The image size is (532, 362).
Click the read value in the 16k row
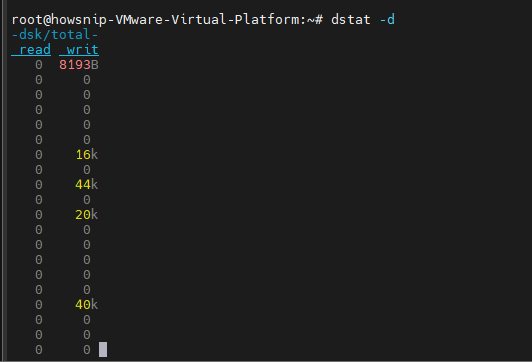[x=39, y=155]
